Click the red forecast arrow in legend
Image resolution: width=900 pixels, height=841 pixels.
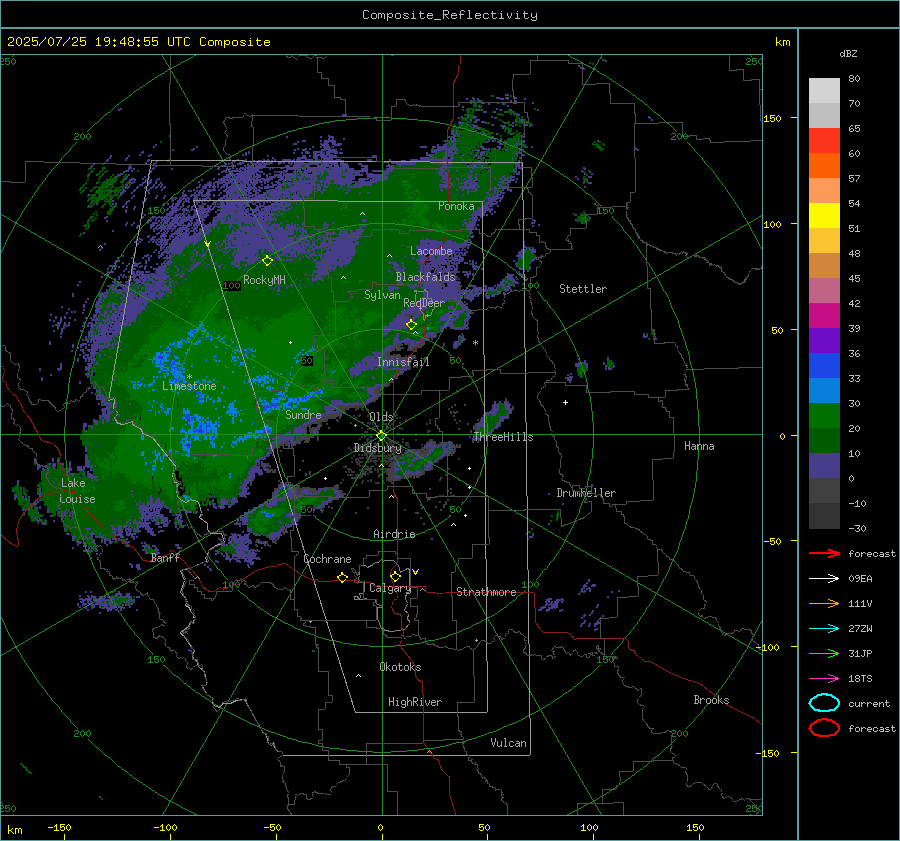click(x=824, y=553)
